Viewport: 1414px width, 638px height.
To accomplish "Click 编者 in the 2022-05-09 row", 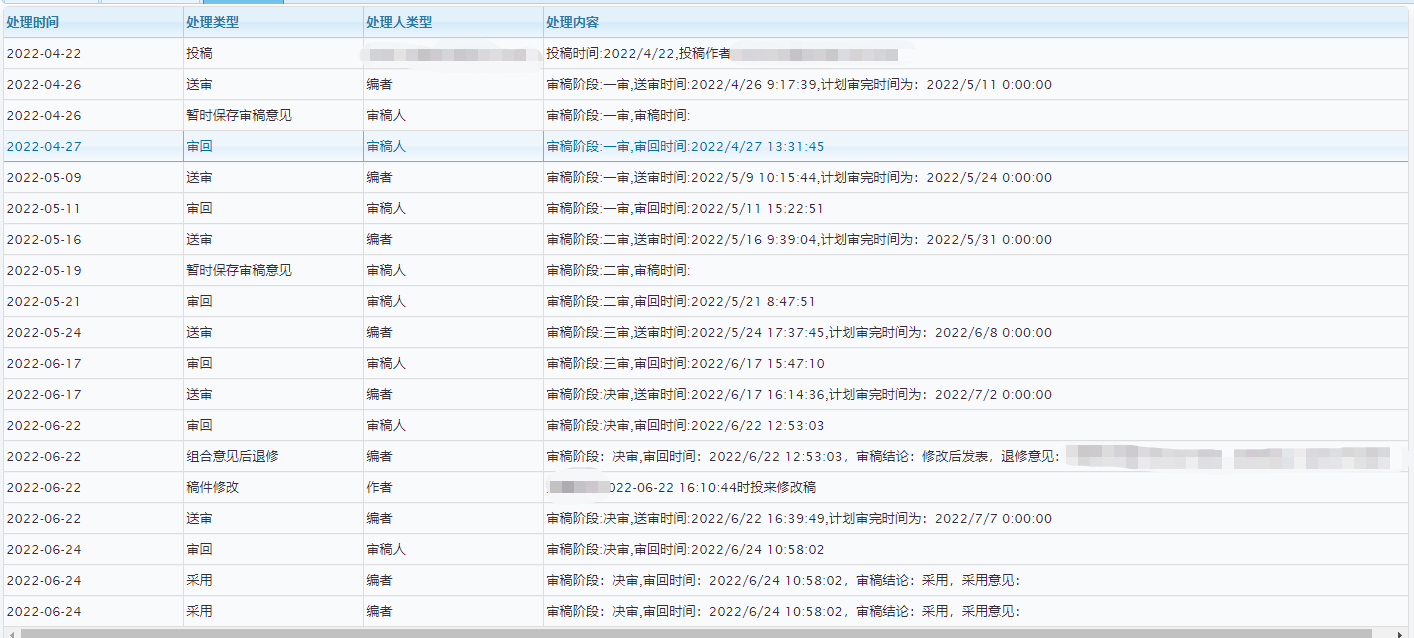I will [379, 178].
